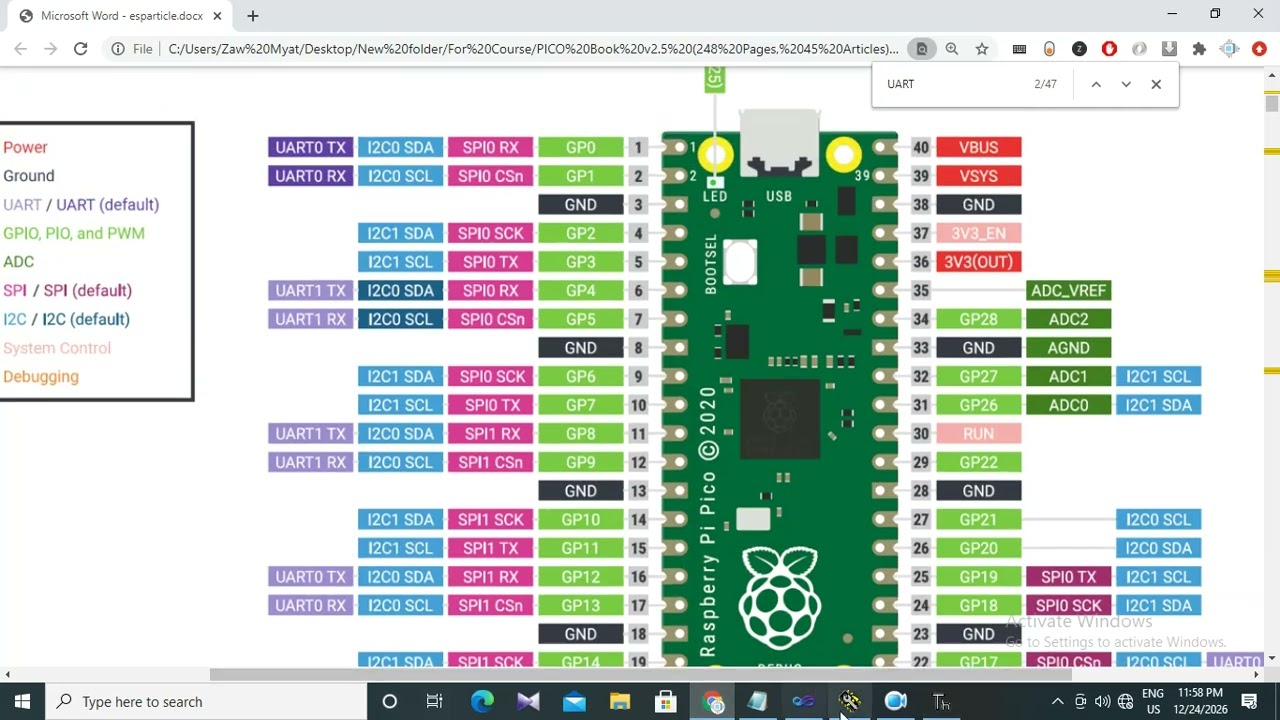The width and height of the screenshot is (1280, 720).
Task: Bookmark this page with the star icon
Action: coord(982,48)
